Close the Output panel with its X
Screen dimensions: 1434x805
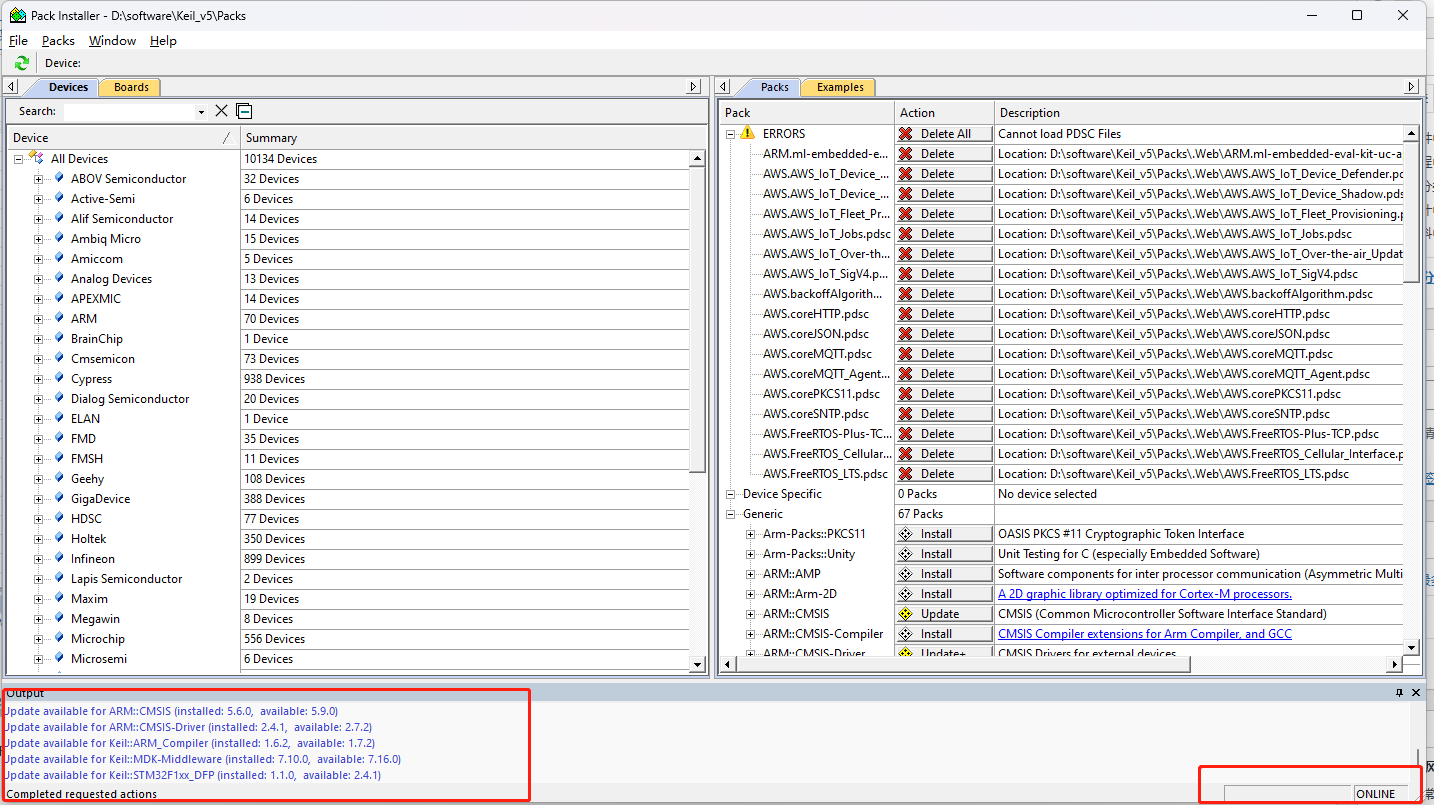click(1416, 692)
